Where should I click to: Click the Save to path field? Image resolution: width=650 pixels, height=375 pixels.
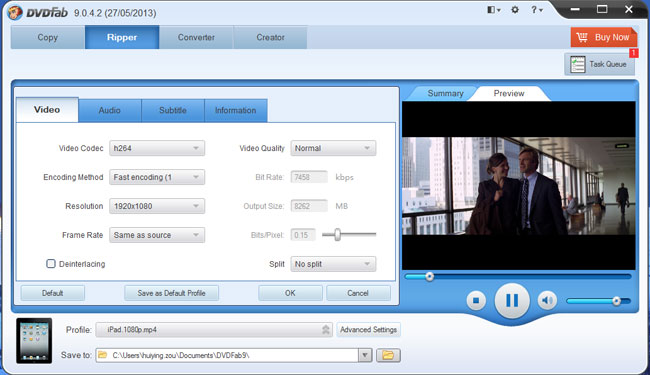227,355
